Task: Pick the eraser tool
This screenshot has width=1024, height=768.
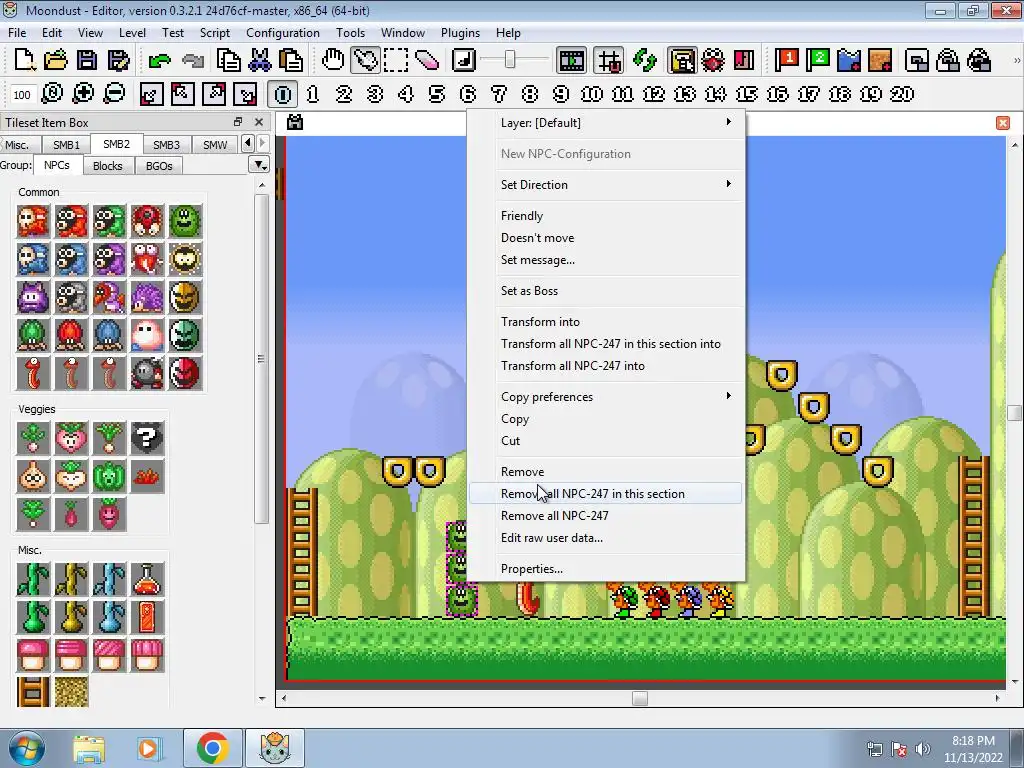Action: click(427, 61)
